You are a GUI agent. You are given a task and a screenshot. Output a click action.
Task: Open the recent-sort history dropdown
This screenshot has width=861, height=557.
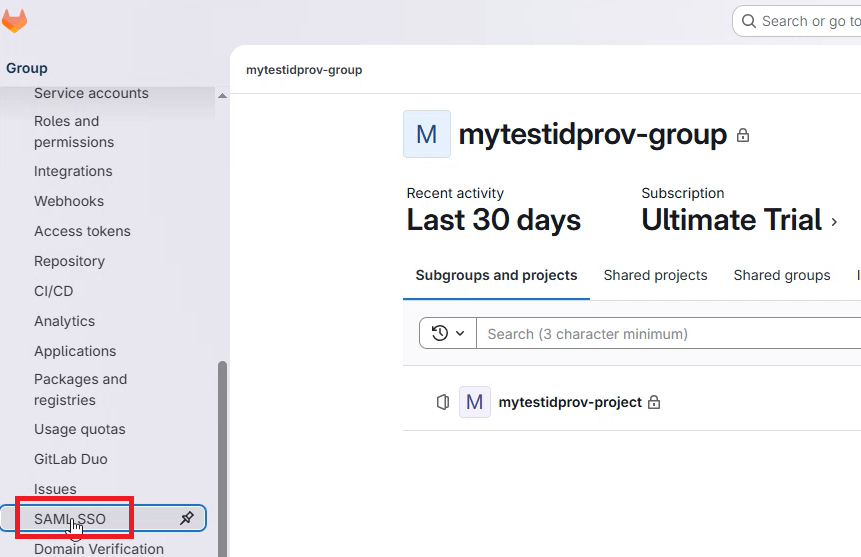click(x=448, y=333)
